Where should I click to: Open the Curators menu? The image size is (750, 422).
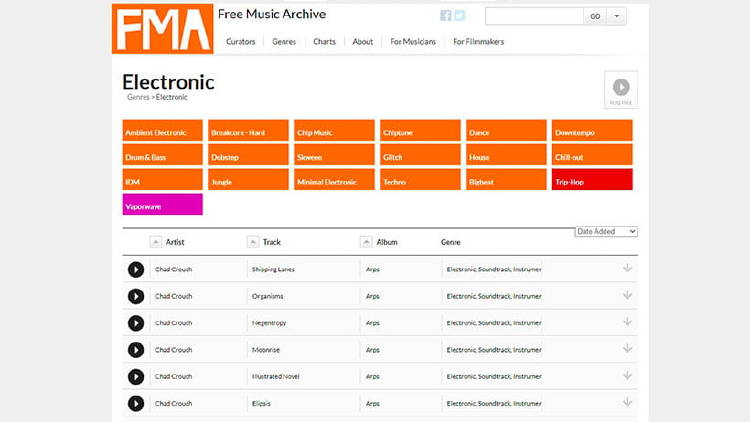pos(241,42)
